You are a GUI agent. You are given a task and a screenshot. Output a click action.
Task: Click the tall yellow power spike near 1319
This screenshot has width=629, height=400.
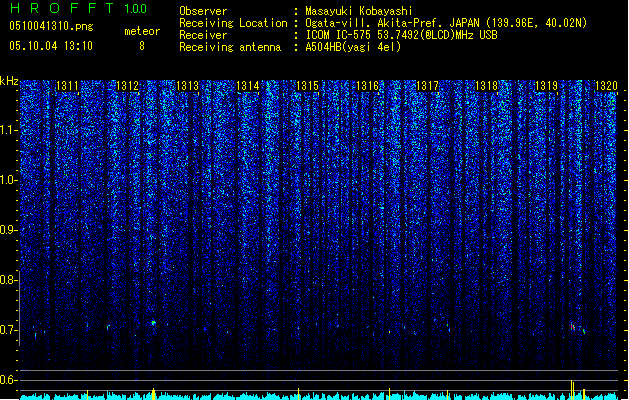pos(572,390)
